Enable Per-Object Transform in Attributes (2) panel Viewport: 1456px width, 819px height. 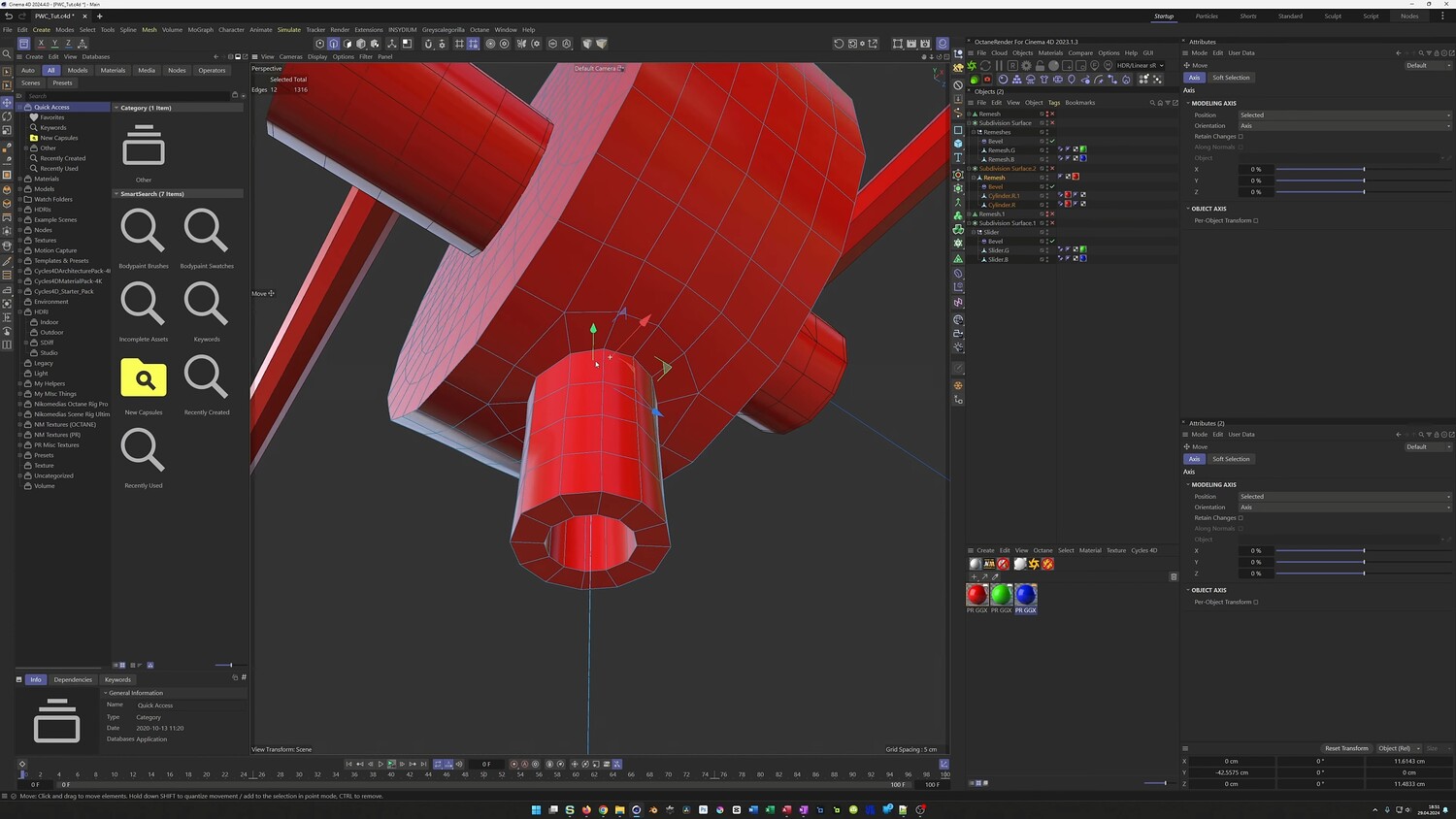tap(1256, 602)
